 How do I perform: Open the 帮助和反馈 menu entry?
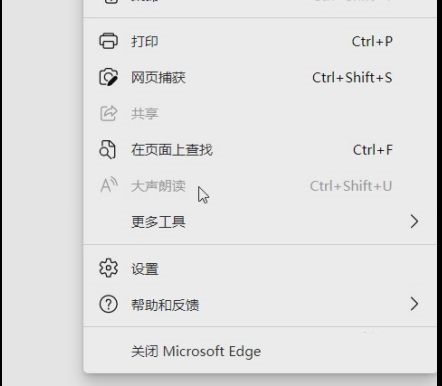260,304
